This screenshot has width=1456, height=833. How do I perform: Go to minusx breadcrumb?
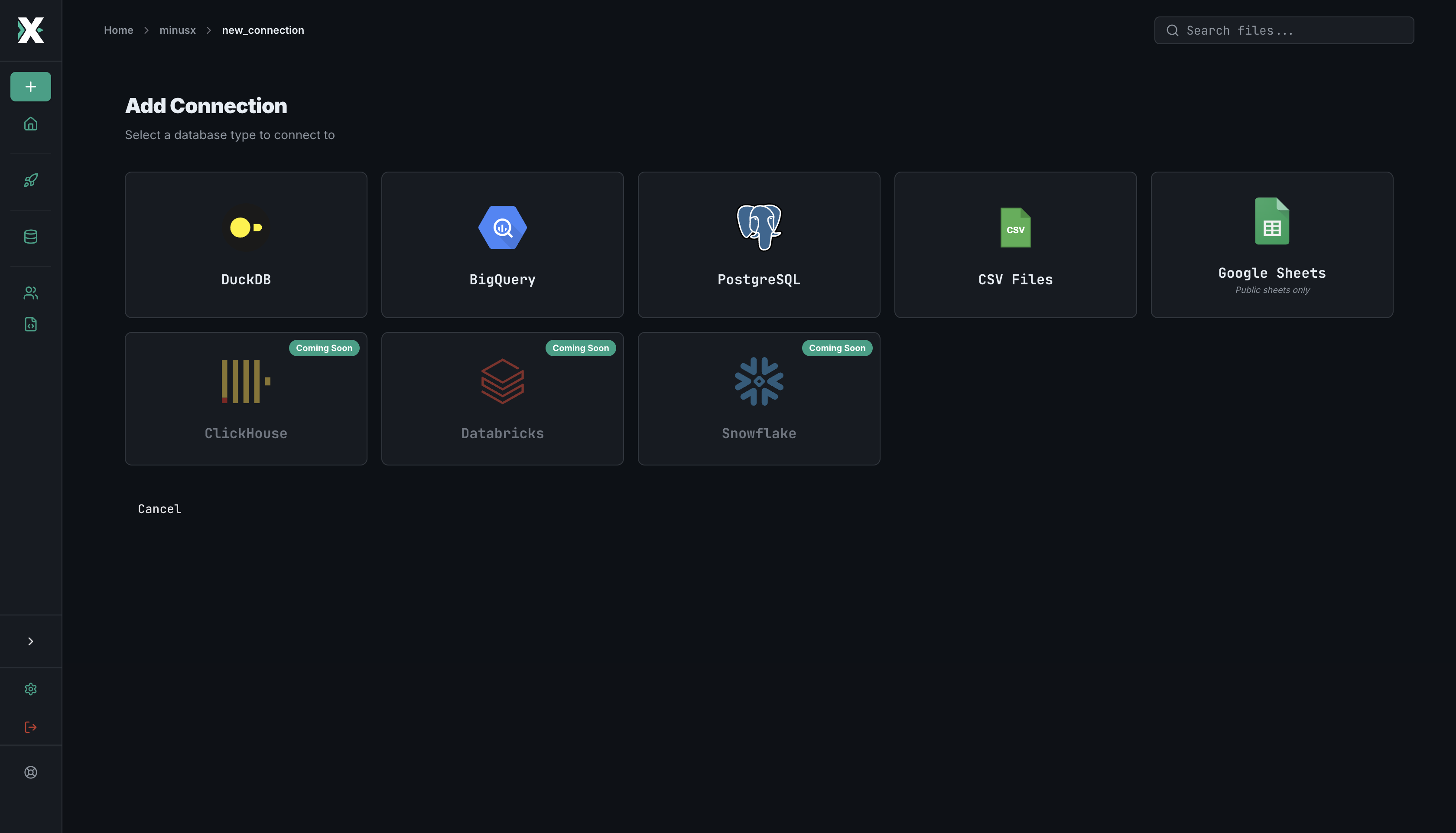click(177, 30)
